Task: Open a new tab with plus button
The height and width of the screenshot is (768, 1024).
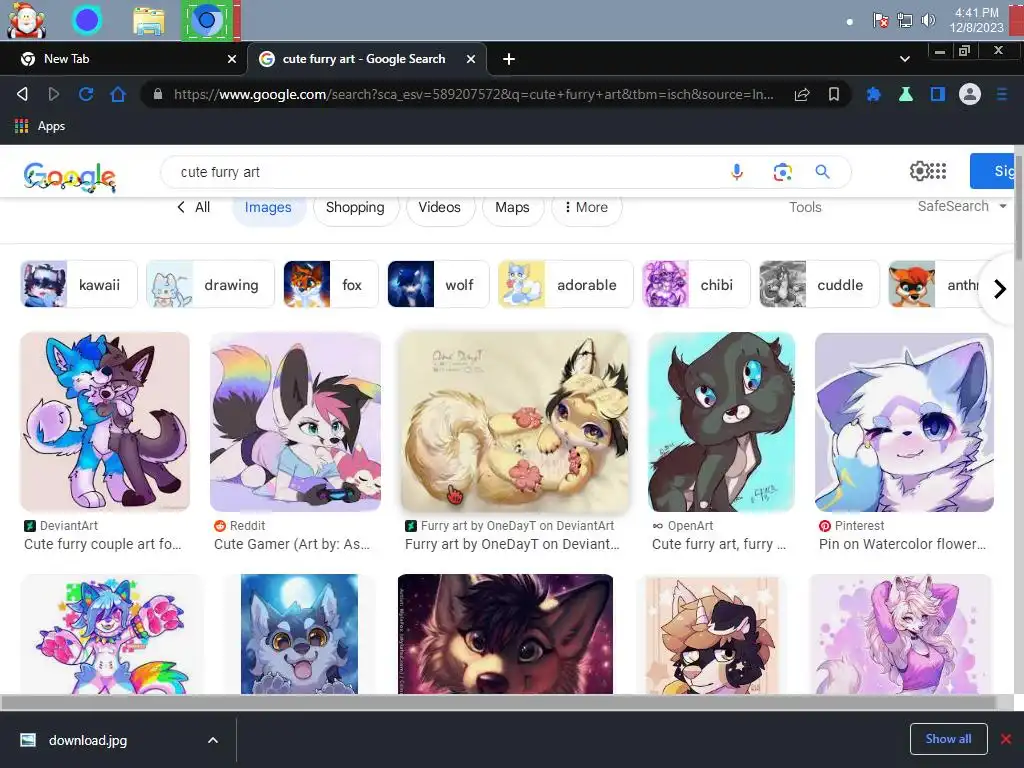Action: pos(509,59)
